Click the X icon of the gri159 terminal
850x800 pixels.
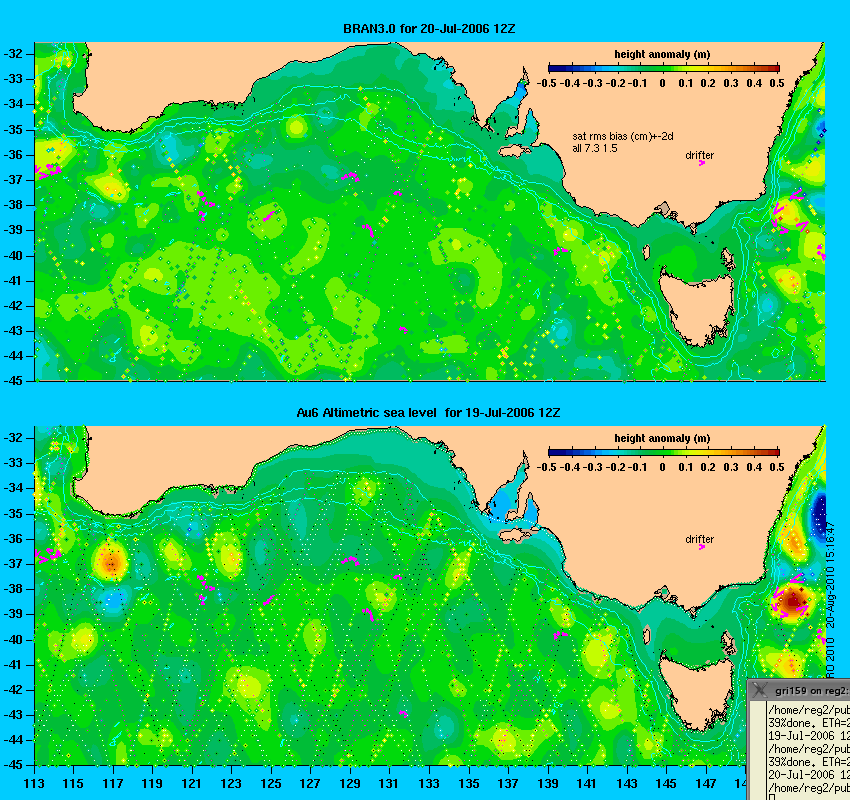[760, 691]
